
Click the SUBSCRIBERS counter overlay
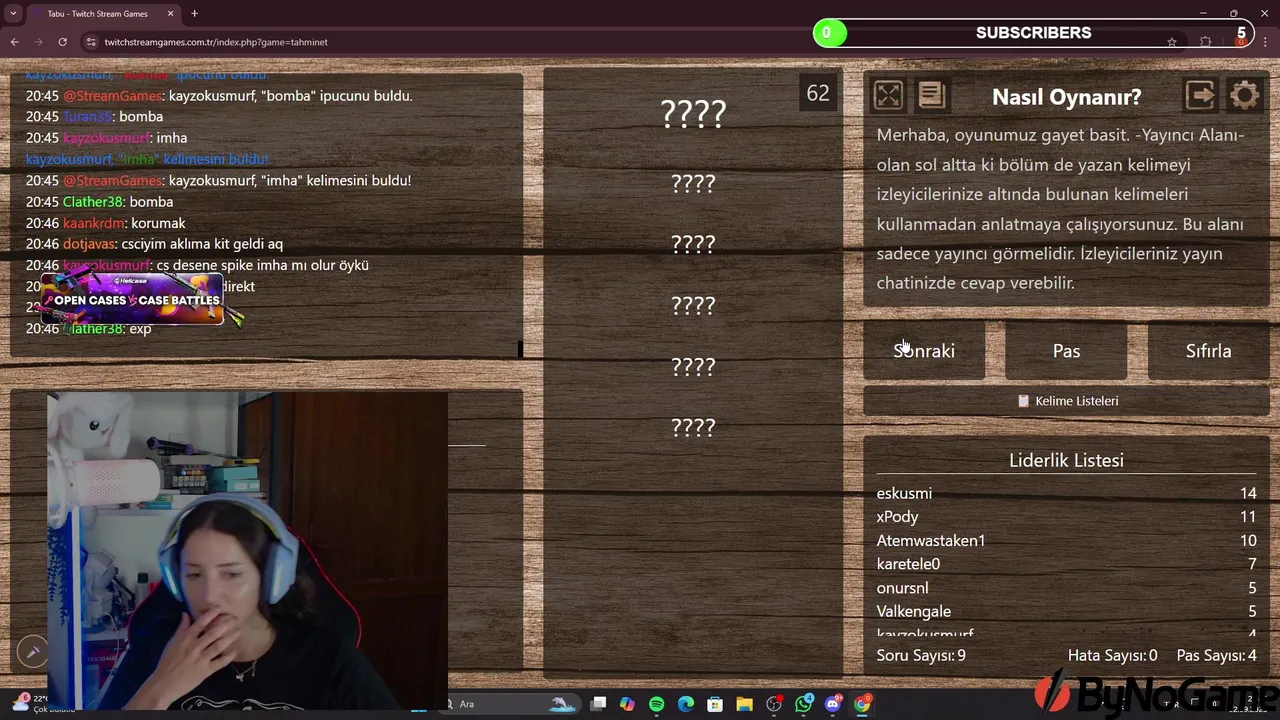1033,33
